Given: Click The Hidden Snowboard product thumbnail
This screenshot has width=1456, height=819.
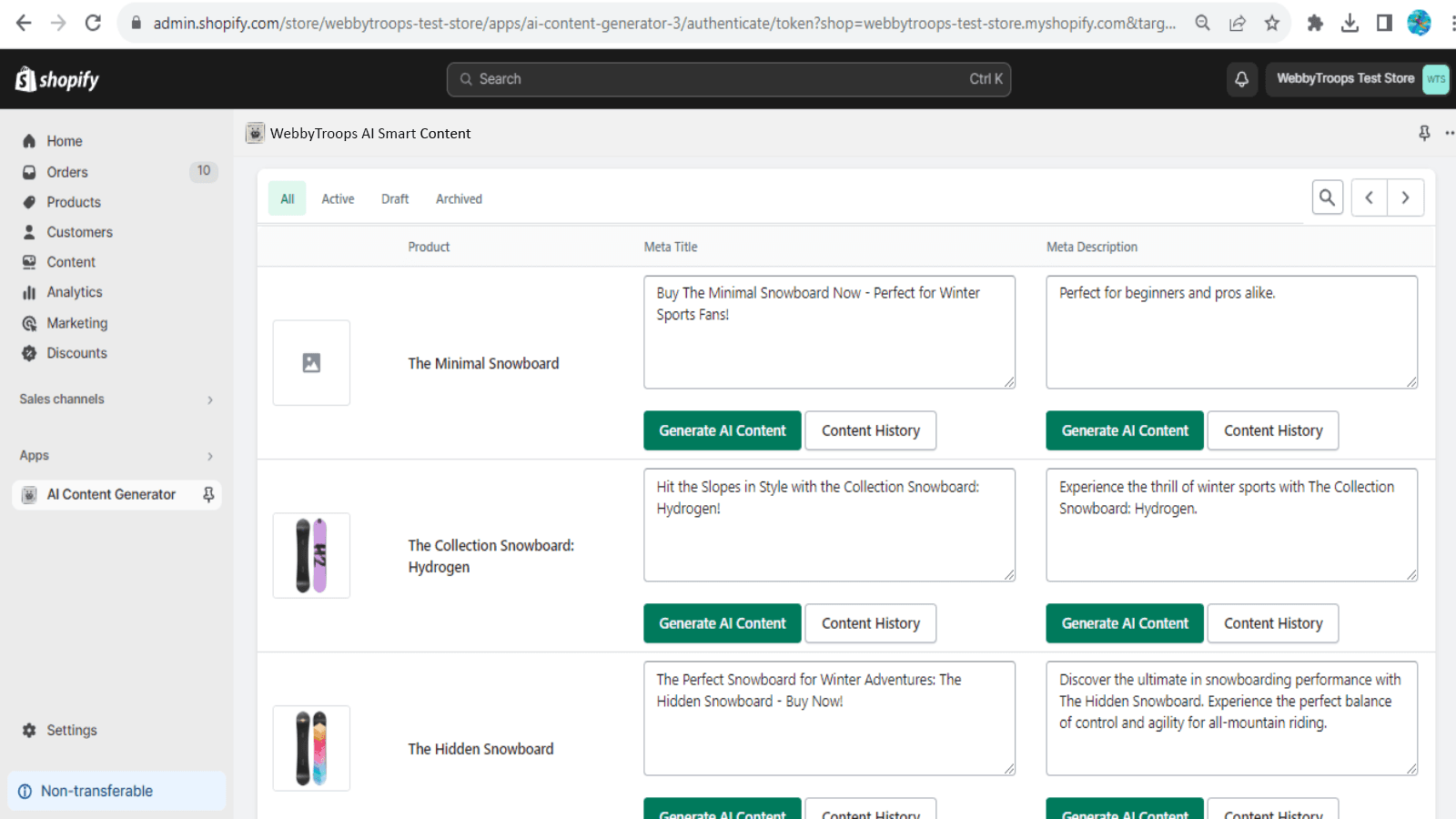Looking at the screenshot, I should 311,748.
